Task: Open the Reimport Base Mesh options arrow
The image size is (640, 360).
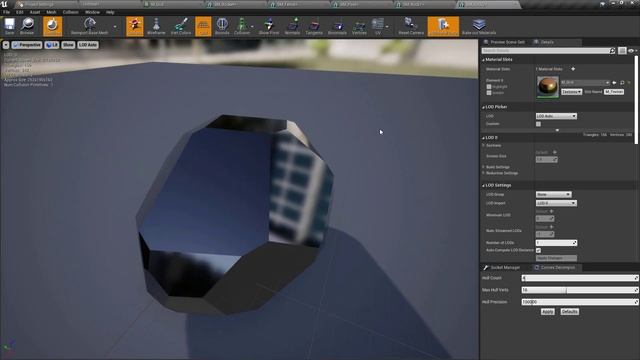Action: point(115,27)
